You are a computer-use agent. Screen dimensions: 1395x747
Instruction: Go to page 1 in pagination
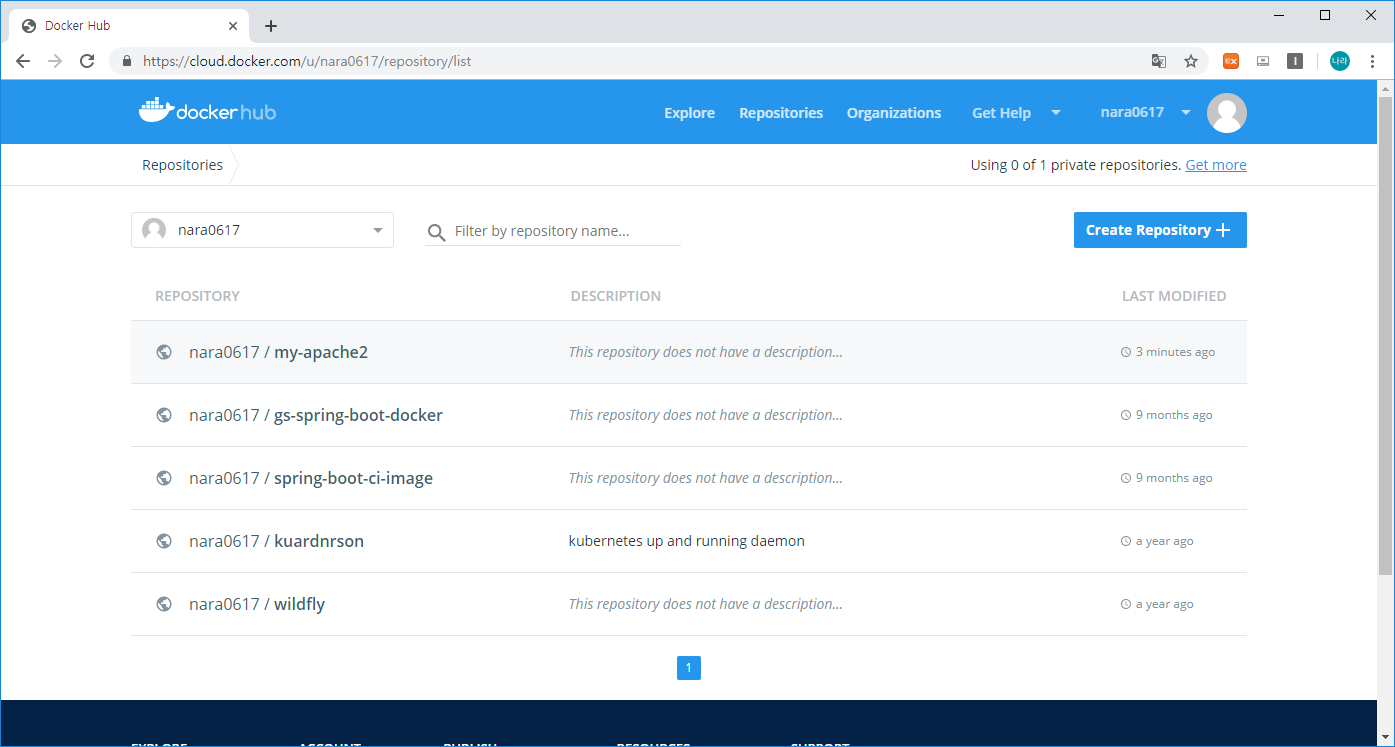point(689,668)
